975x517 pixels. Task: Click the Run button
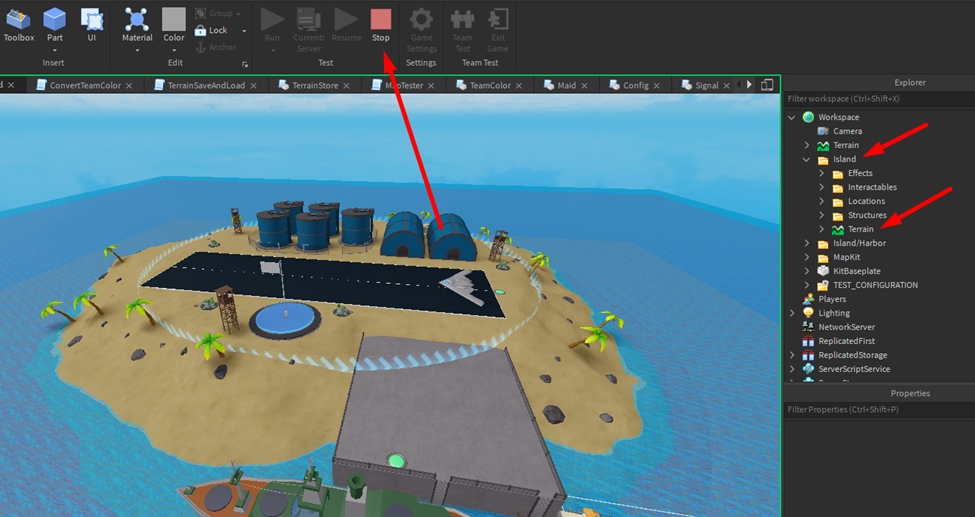pyautogui.click(x=272, y=26)
